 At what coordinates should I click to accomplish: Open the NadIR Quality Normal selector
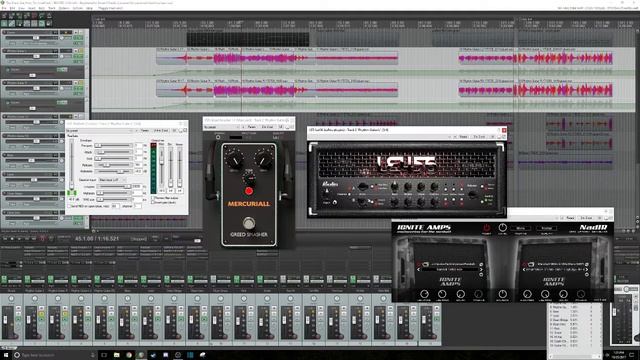[x=547, y=228]
